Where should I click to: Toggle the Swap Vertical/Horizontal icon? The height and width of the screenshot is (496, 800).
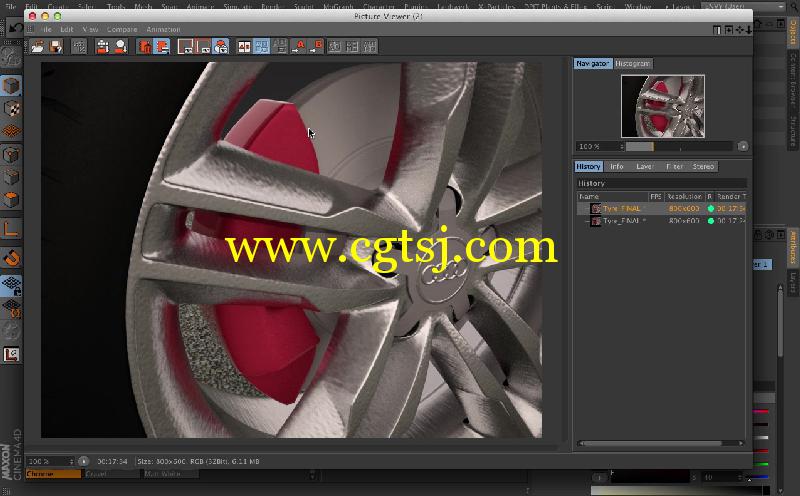click(352, 47)
